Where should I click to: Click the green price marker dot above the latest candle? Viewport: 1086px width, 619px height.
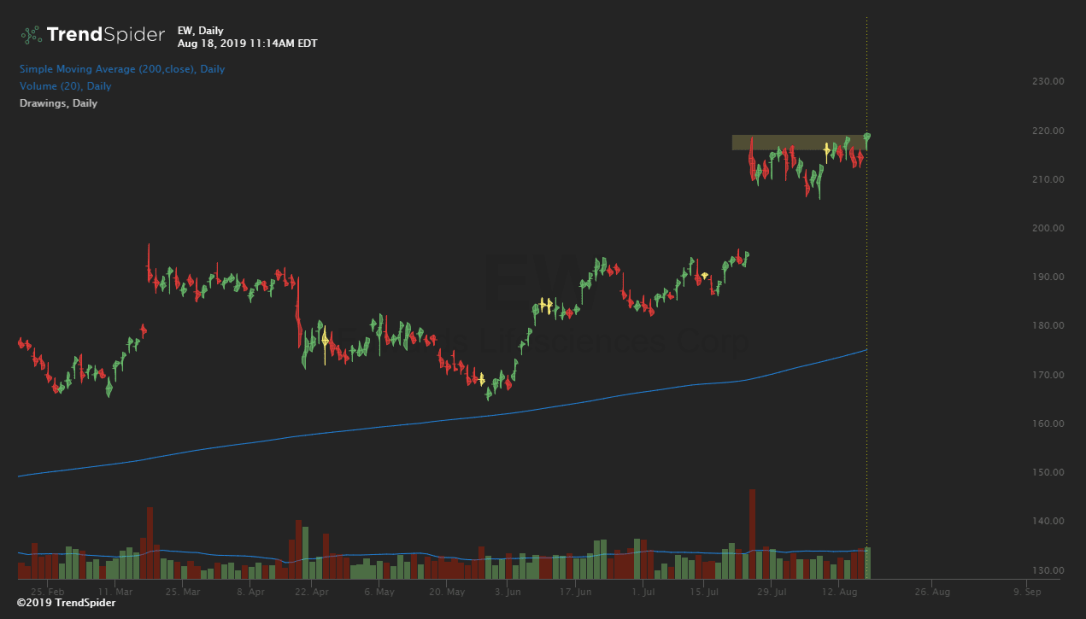click(x=867, y=136)
